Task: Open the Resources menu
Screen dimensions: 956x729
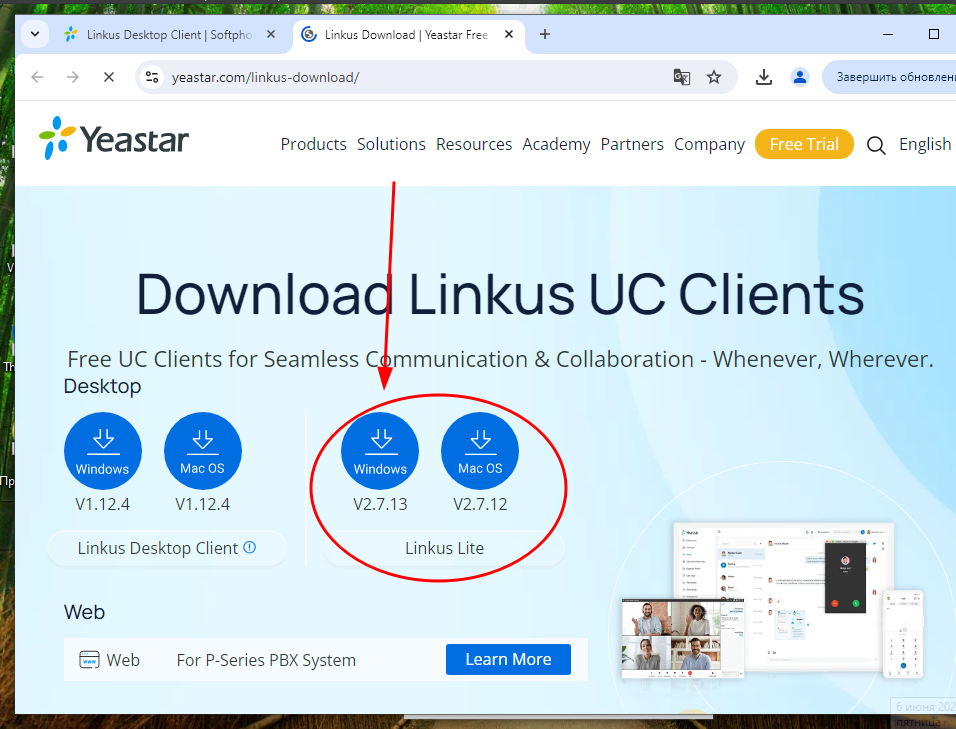Action: pyautogui.click(x=474, y=144)
